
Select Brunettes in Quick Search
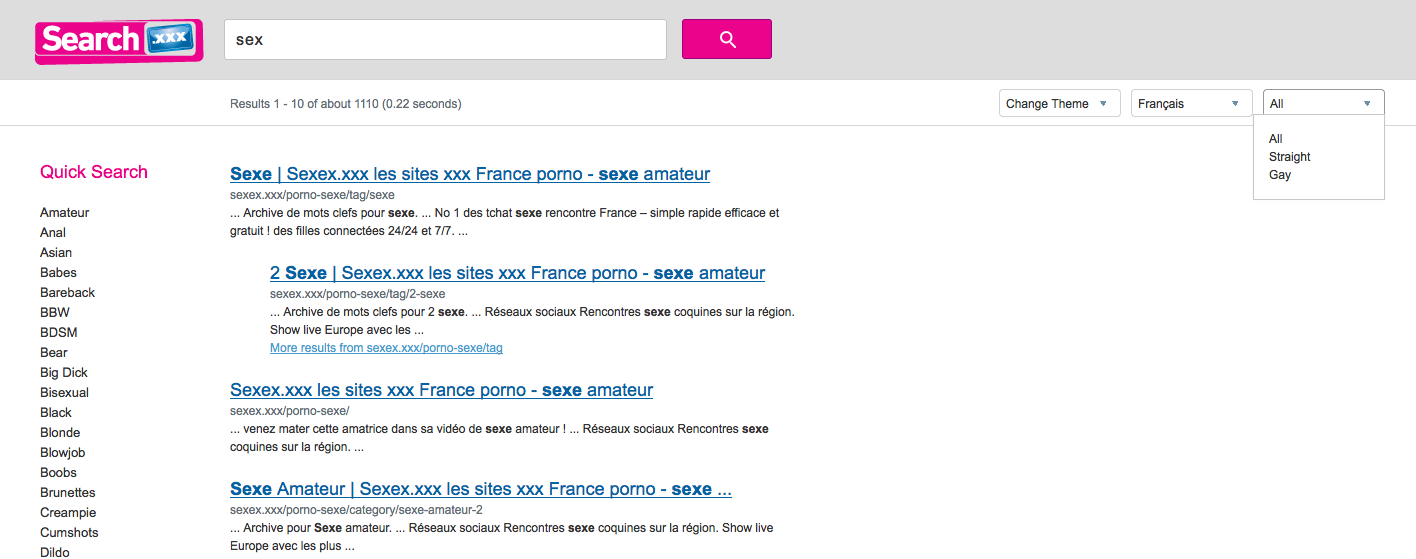tap(68, 493)
